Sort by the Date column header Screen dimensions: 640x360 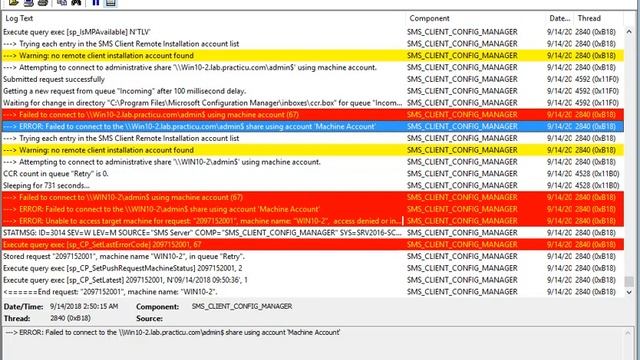(560, 18)
